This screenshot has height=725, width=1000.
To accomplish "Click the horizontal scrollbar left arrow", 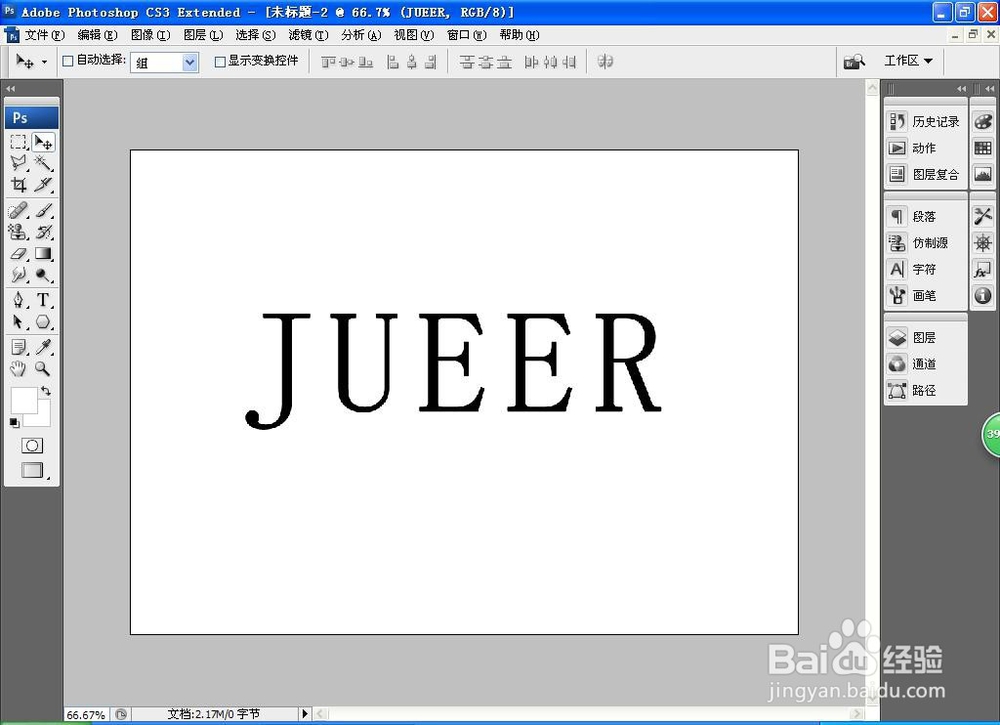I will [x=320, y=714].
